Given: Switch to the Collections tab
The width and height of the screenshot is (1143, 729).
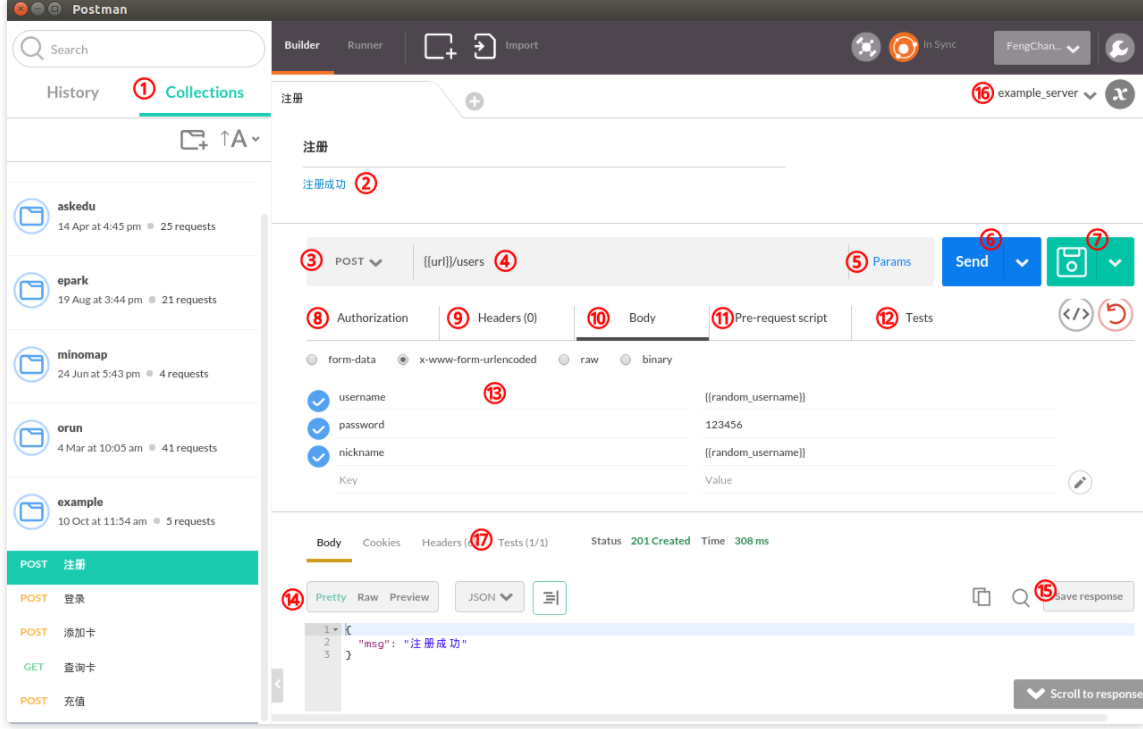Looking at the screenshot, I should coord(204,93).
